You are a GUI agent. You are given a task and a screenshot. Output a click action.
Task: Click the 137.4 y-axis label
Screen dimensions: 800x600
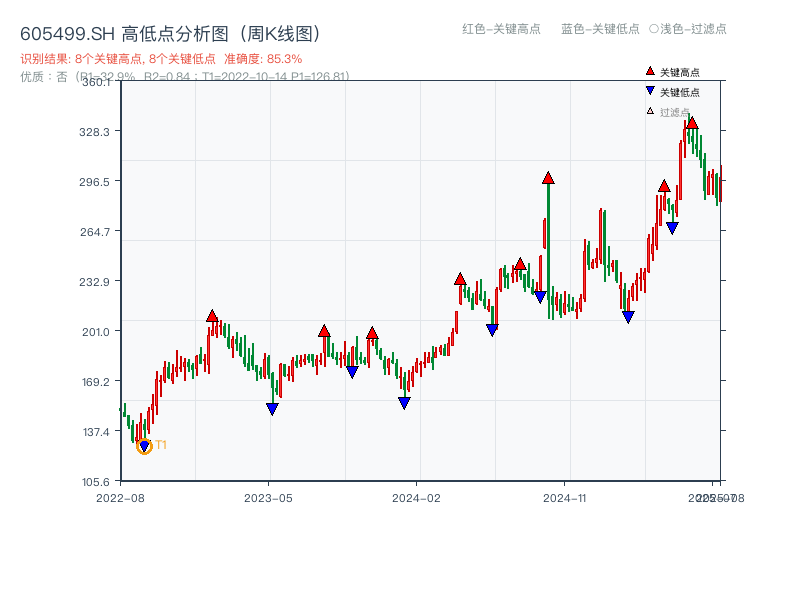point(96,432)
